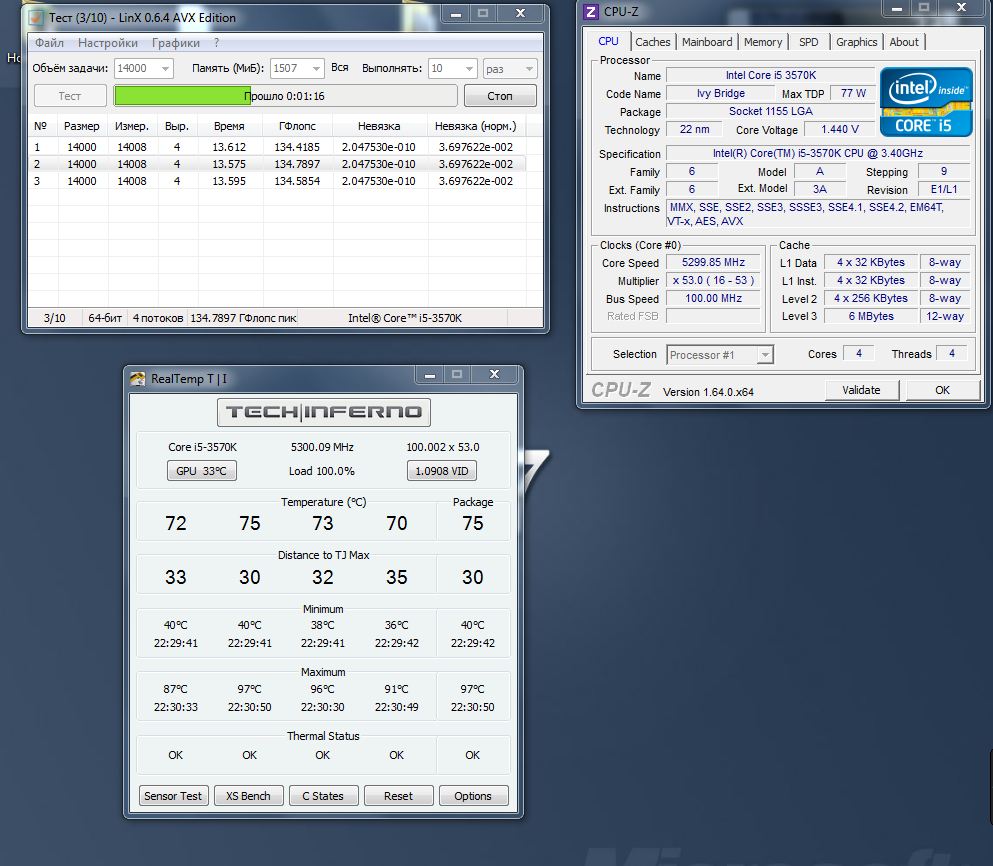Screen dimensions: 993x866
Task: Switch to the About tab
Action: coord(904,42)
